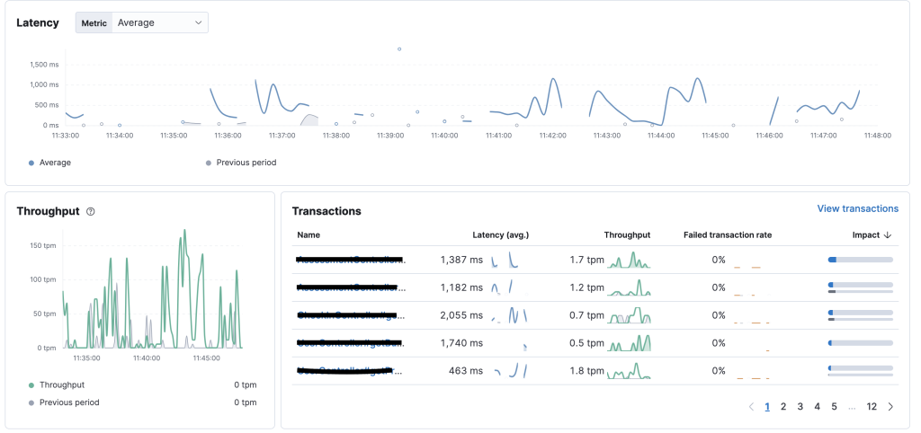Click the outlier point above 1,500 ms

(399, 49)
